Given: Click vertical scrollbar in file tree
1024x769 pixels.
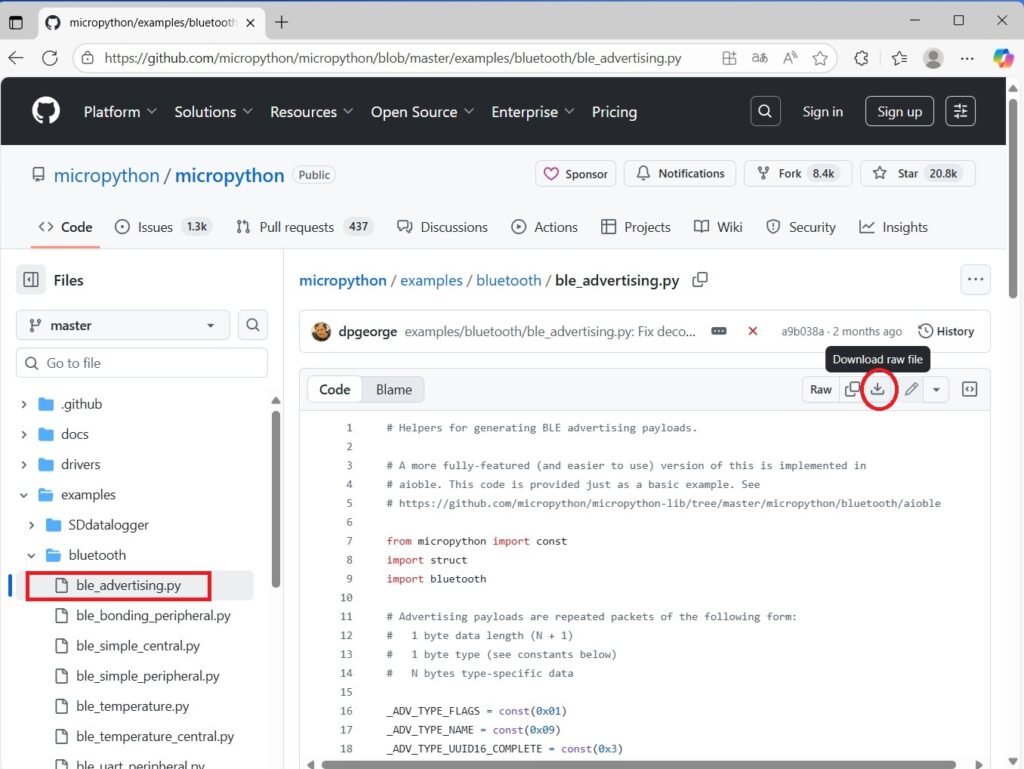Looking at the screenshot, I should click(276, 500).
